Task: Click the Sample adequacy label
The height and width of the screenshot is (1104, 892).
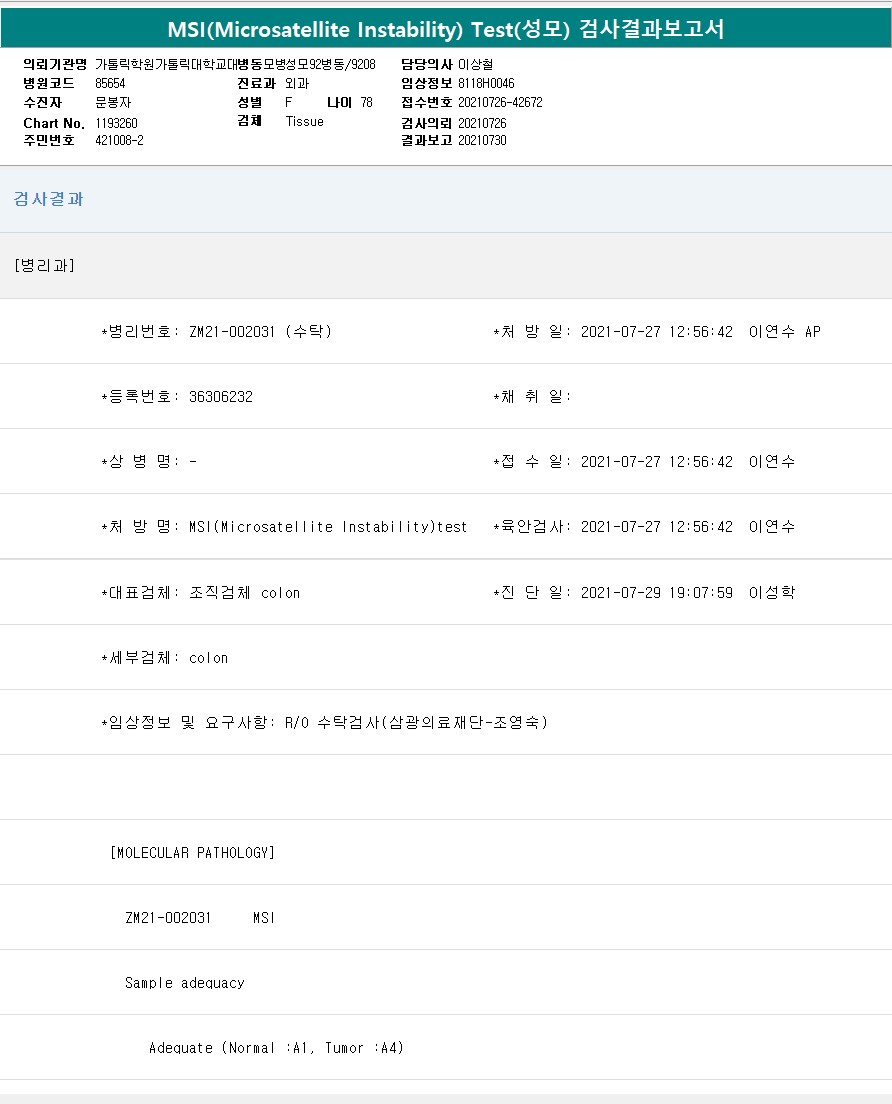Action: pyautogui.click(x=184, y=983)
